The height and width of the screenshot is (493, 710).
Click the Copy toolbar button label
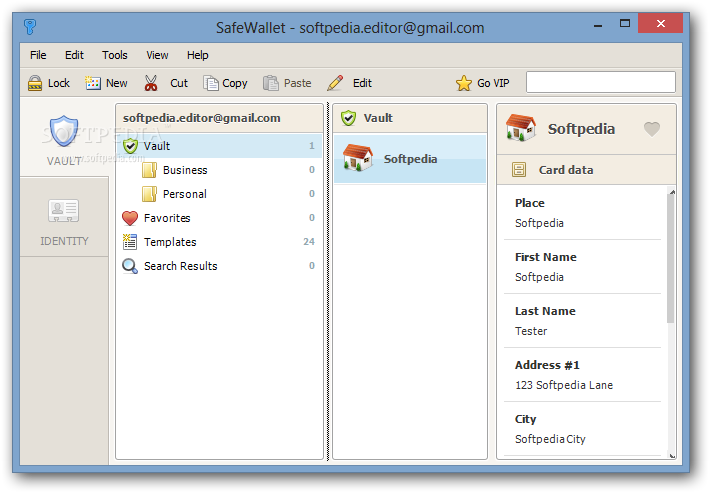(235, 84)
